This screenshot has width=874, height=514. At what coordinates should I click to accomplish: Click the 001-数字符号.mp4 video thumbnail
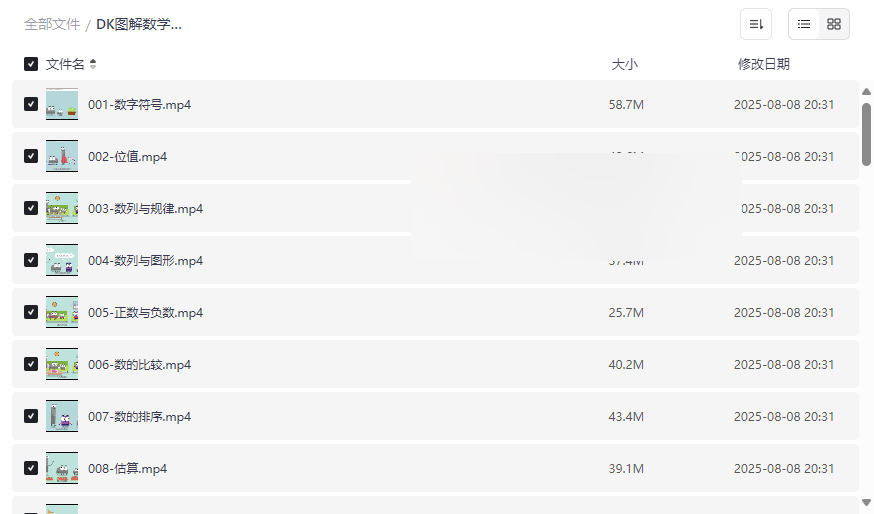pos(62,104)
